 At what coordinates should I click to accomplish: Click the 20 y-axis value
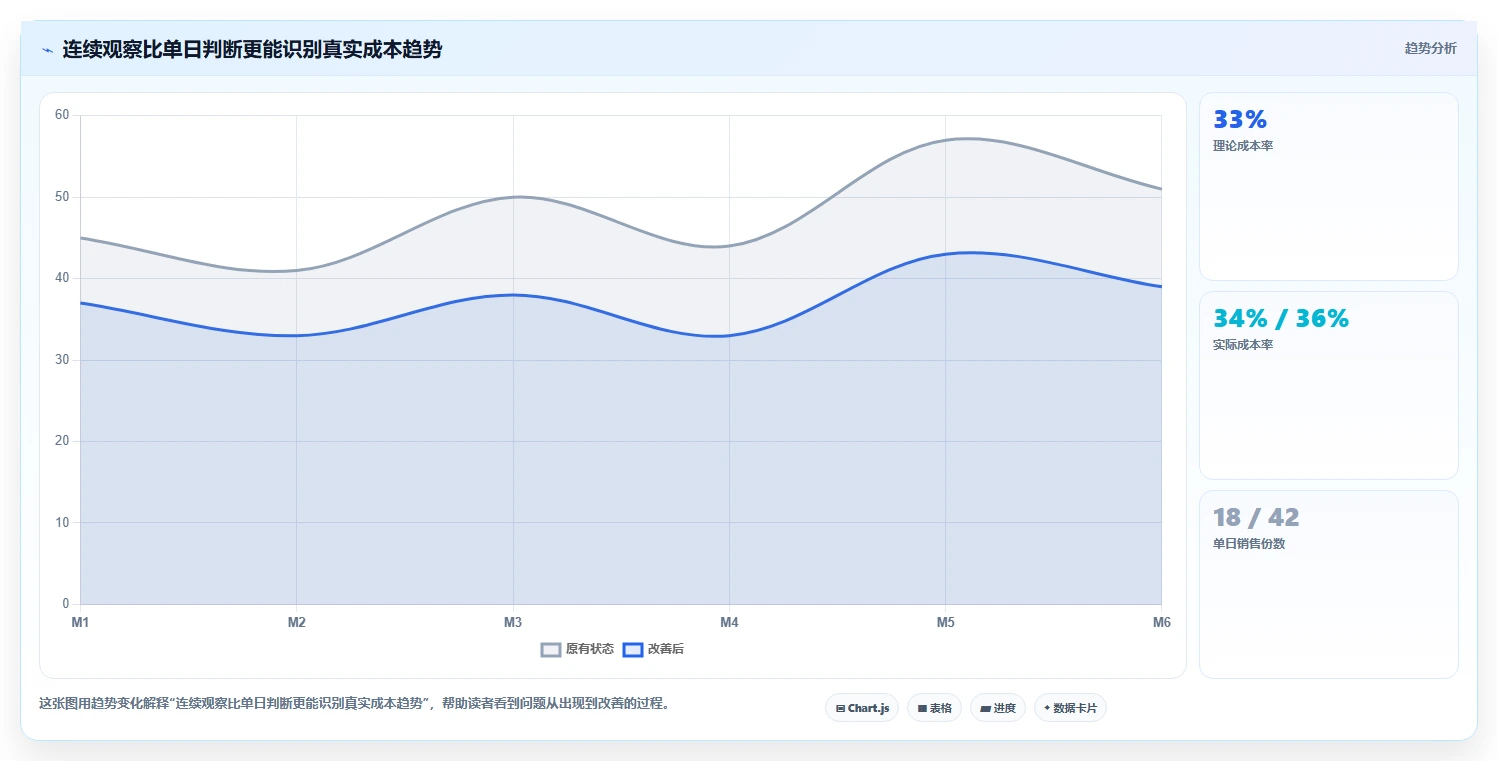(62, 441)
